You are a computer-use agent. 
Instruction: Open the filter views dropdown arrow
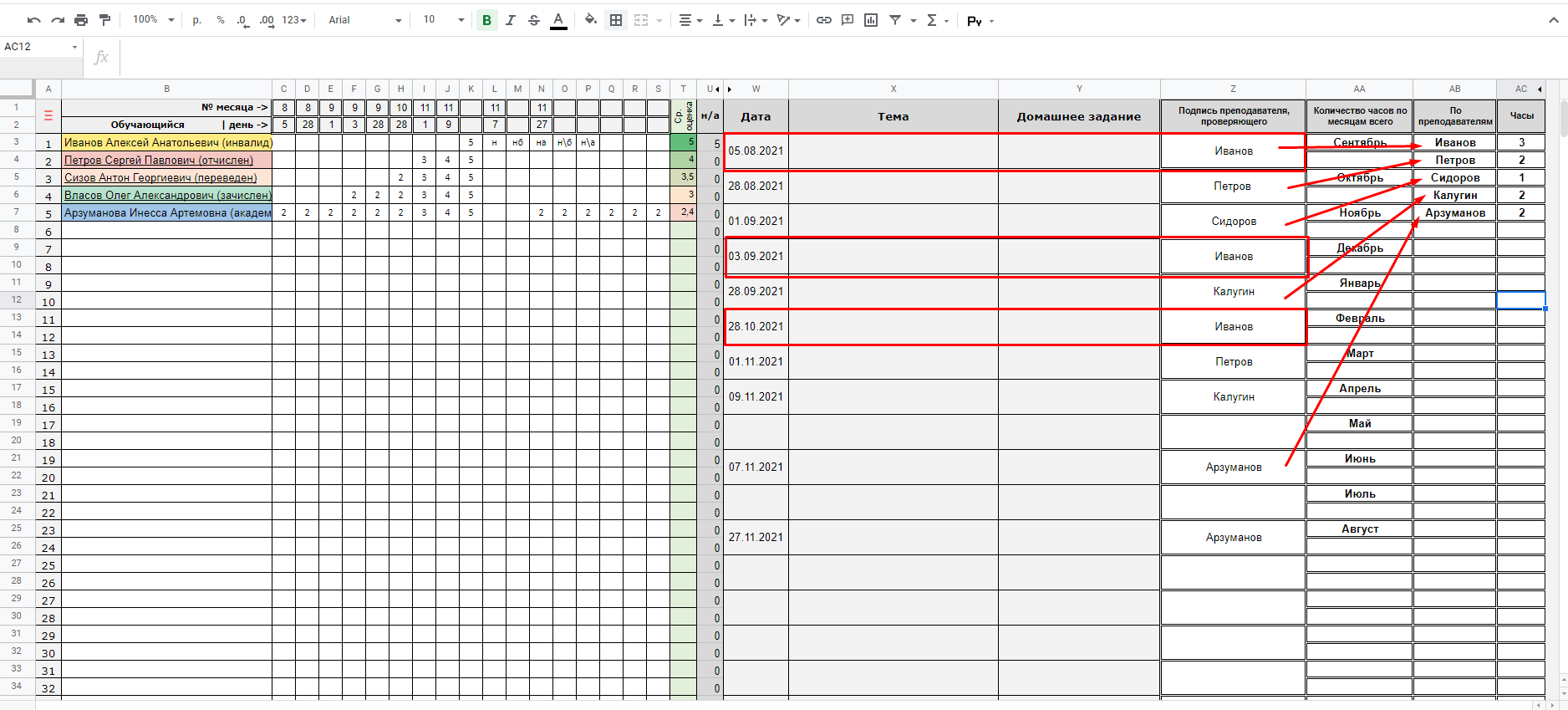(913, 21)
